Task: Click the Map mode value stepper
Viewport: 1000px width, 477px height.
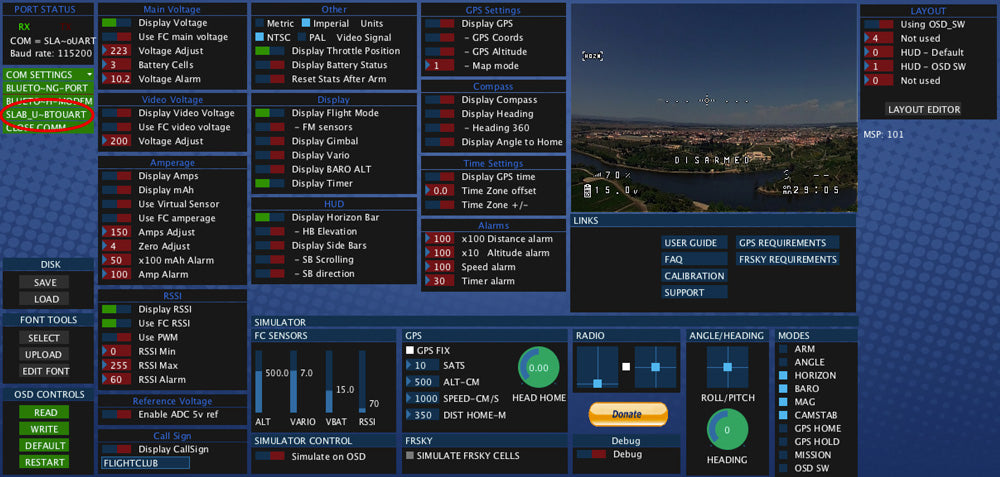Action: click(439, 66)
